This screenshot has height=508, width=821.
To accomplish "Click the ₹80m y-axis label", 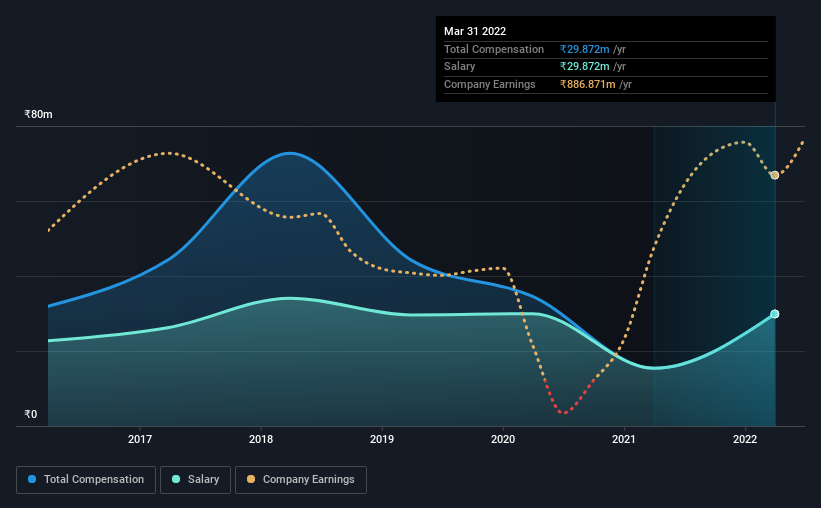I will tap(38, 114).
